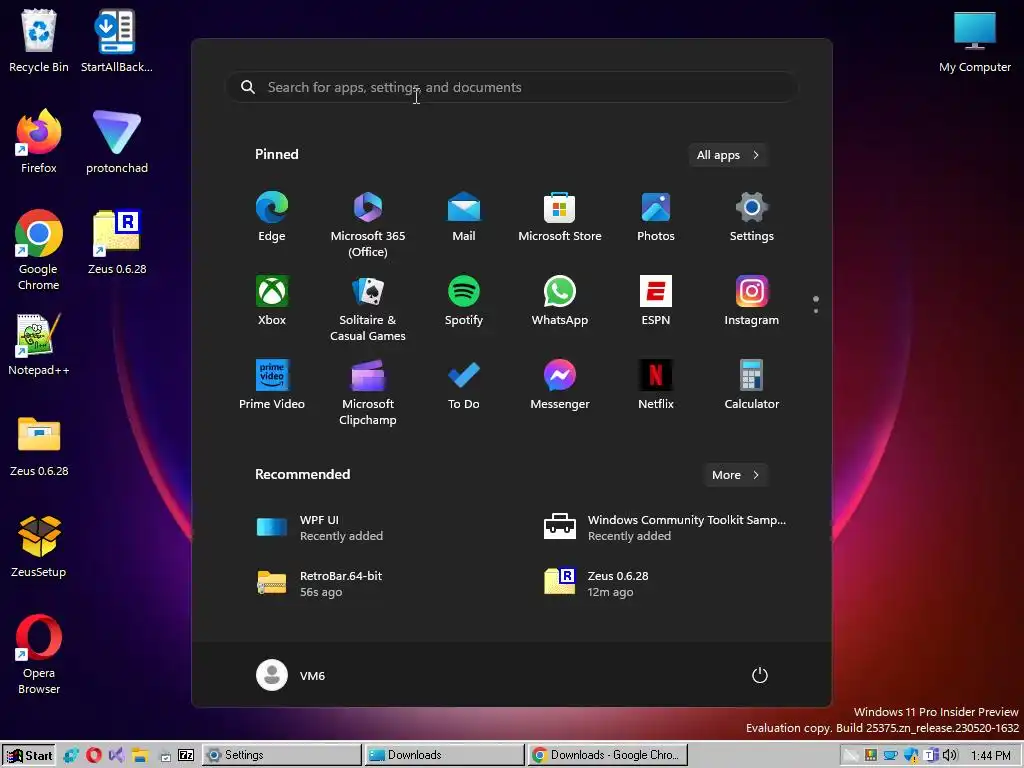Select the Zeus 0.6.28 folder on desktop

click(x=39, y=445)
